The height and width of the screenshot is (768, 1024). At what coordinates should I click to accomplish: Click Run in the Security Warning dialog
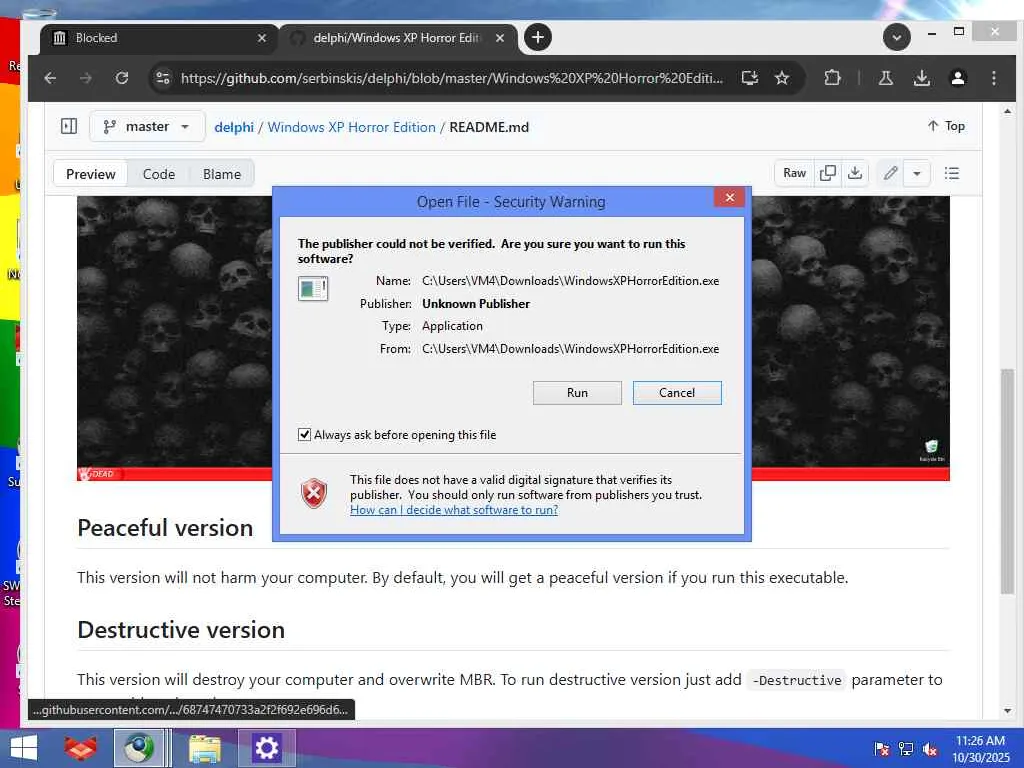577,392
